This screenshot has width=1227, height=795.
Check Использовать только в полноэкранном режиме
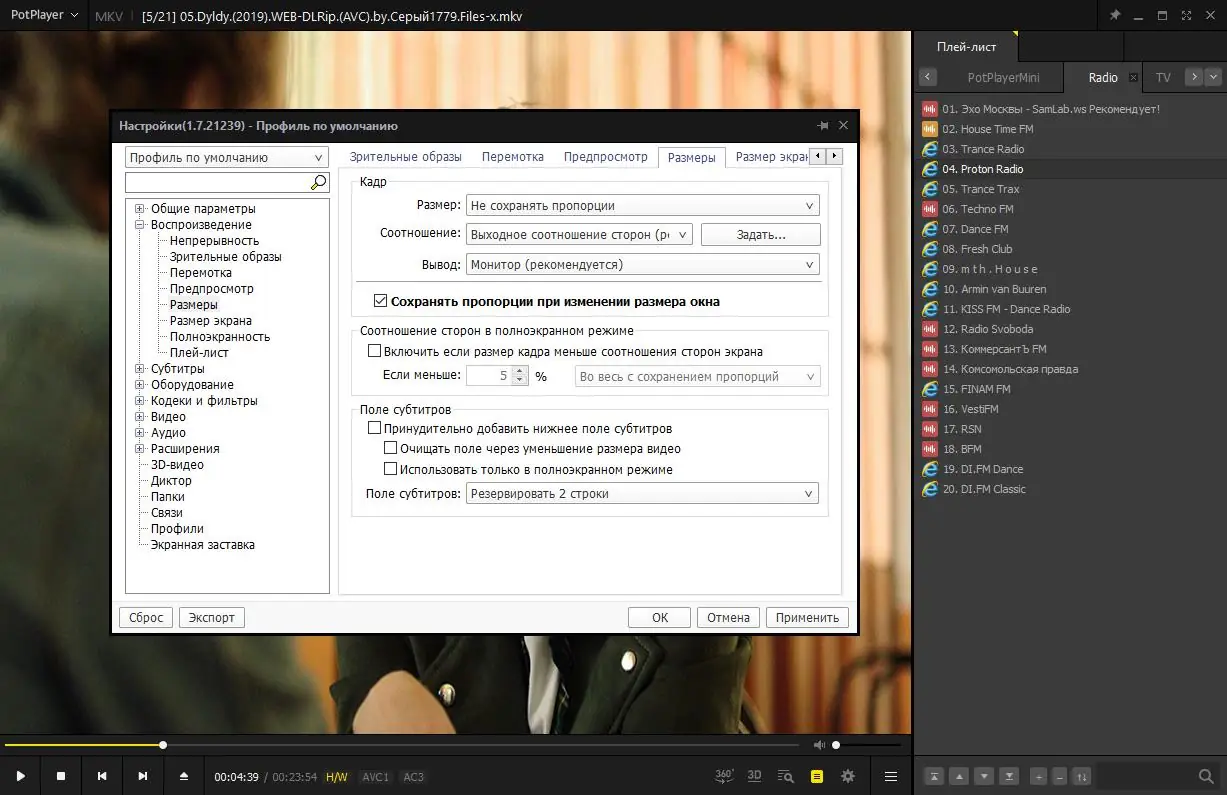[x=391, y=467]
